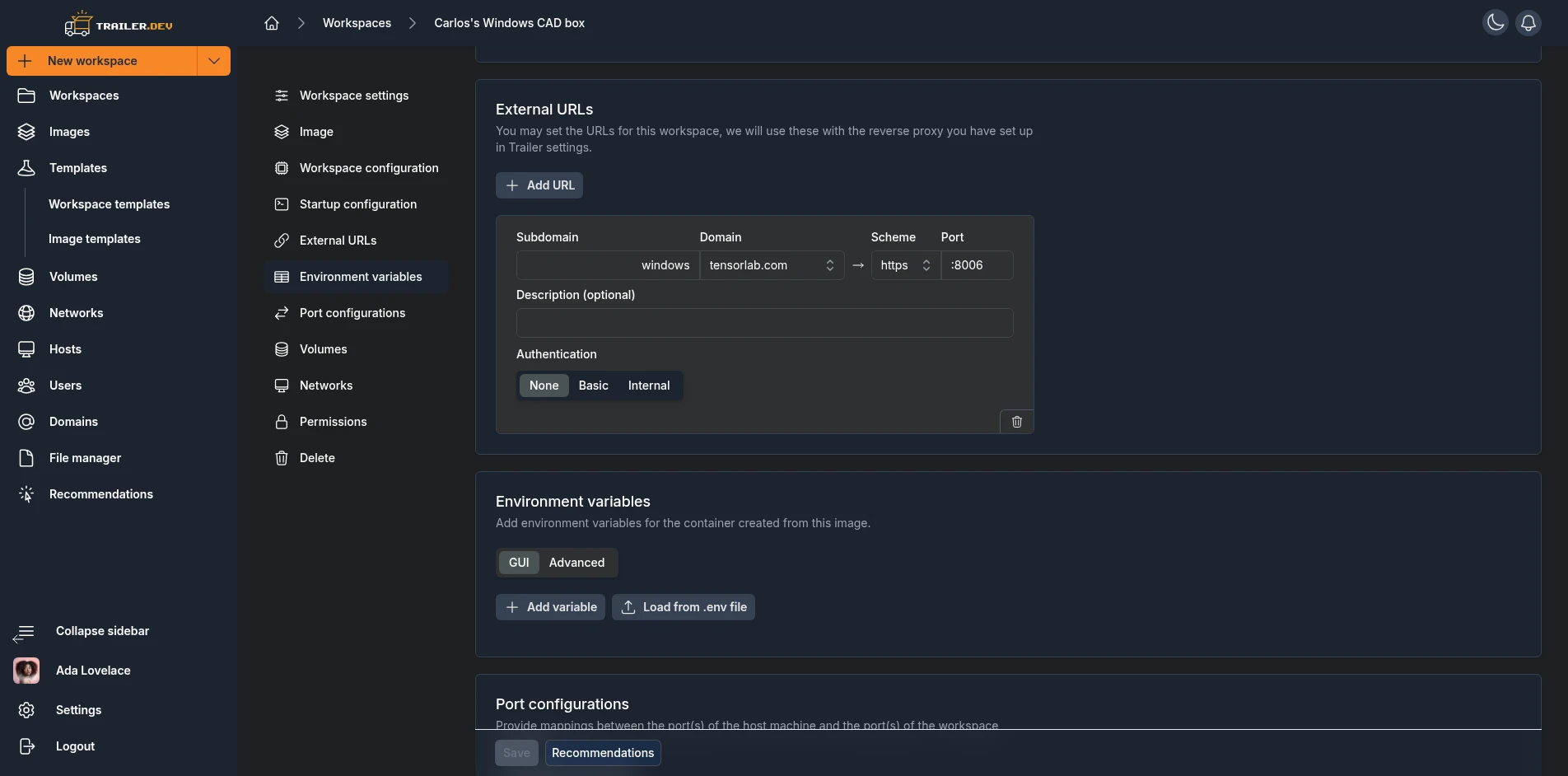The image size is (1568, 776).
Task: Click the Users group icon
Action: (x=26, y=386)
